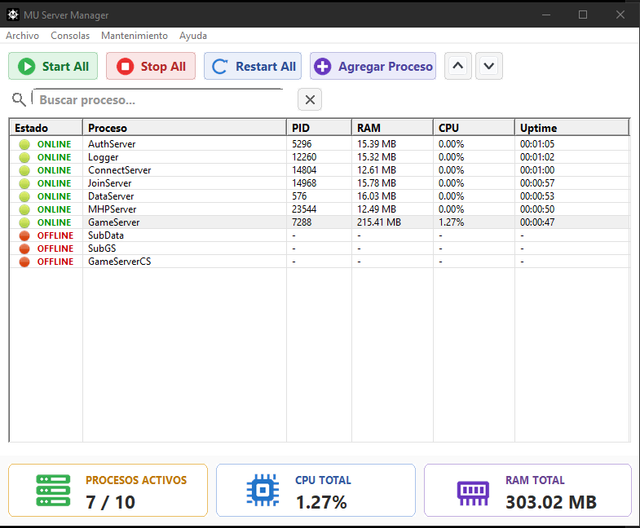Image resolution: width=640 pixels, height=528 pixels.
Task: Sort by the Proceso column header
Action: 184,128
